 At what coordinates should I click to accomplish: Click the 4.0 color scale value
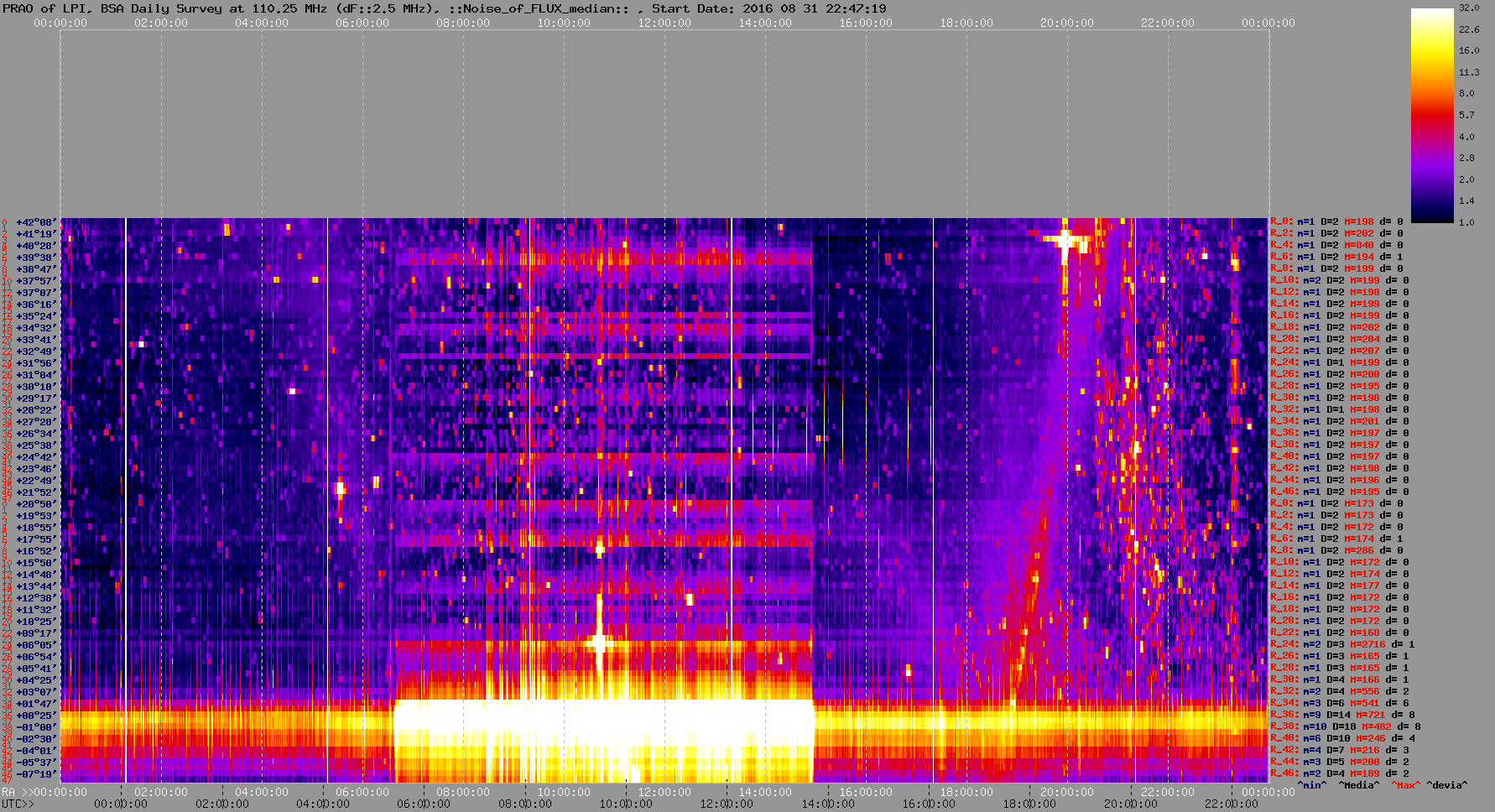(x=1466, y=136)
